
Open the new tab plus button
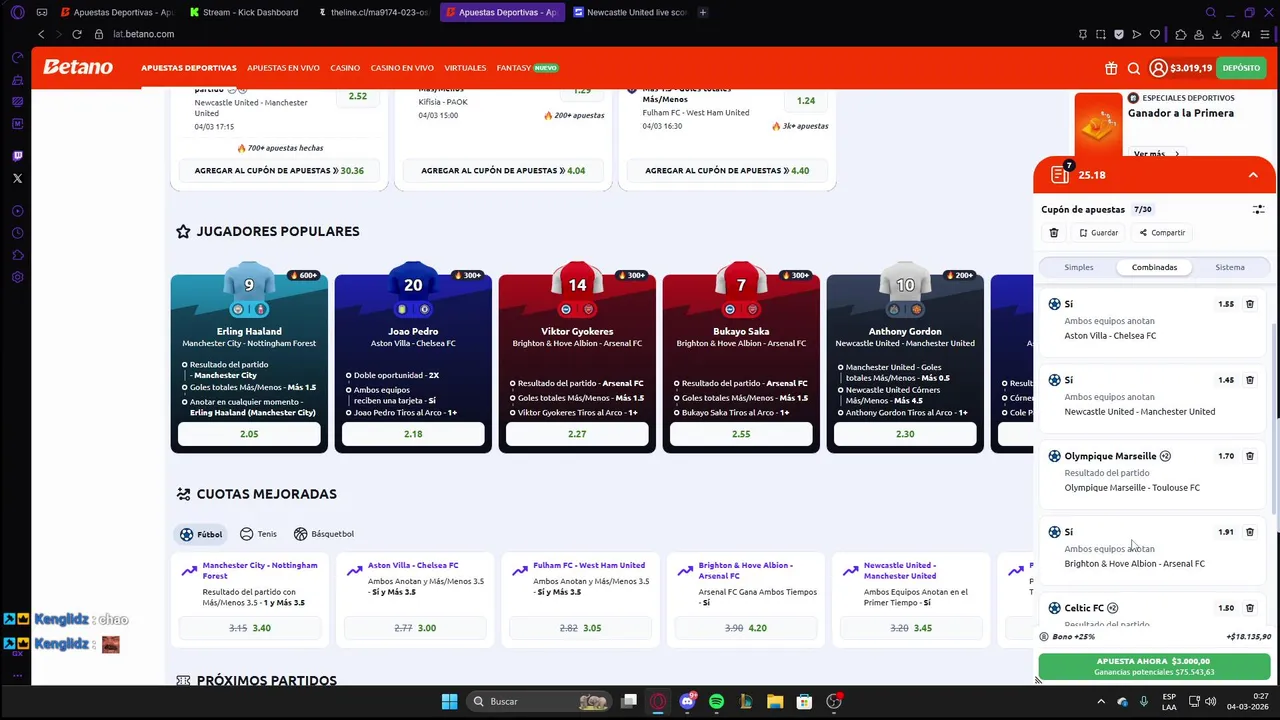tap(703, 12)
